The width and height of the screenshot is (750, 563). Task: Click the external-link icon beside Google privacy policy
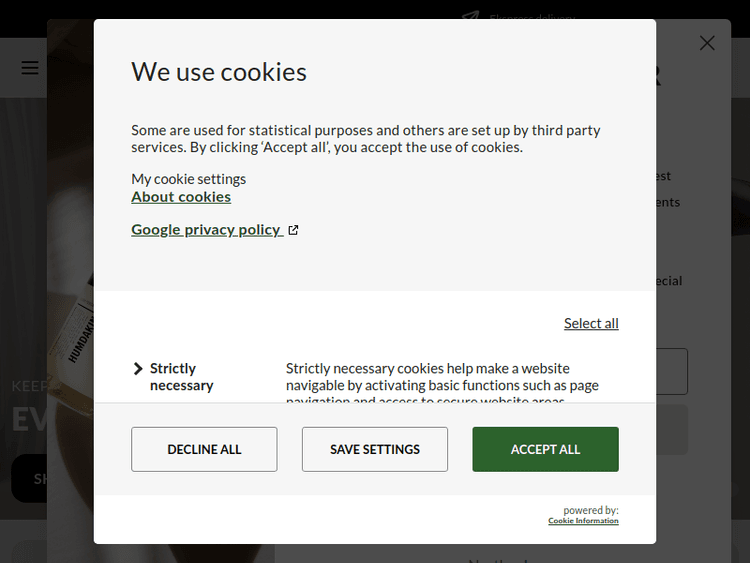[293, 230]
